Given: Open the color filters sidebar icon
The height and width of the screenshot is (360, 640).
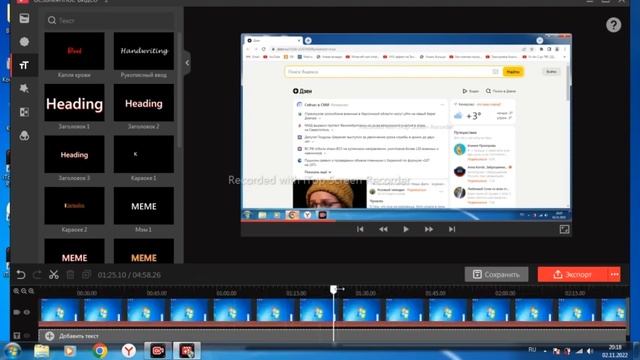Looking at the screenshot, I should [x=24, y=136].
